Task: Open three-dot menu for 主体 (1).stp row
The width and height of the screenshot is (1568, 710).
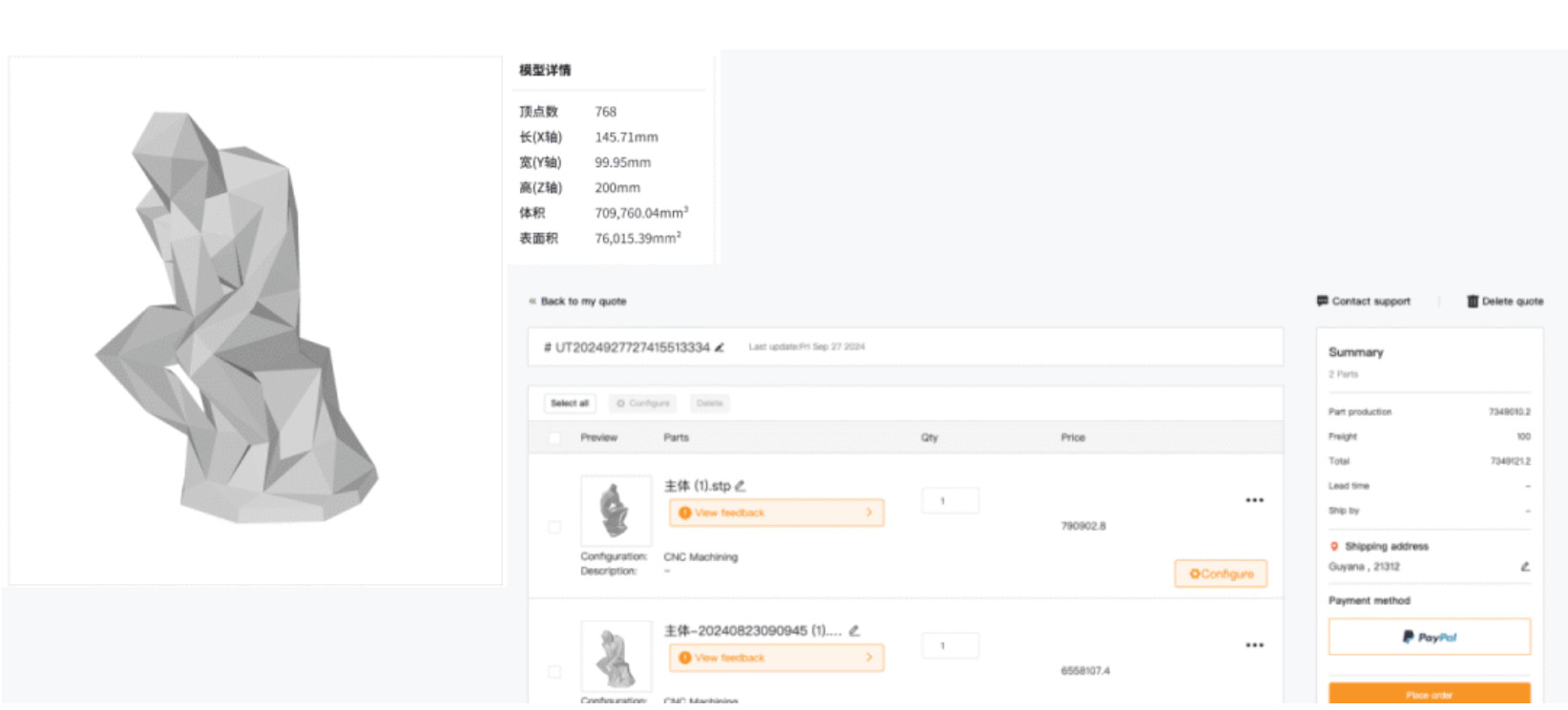Action: [1254, 500]
